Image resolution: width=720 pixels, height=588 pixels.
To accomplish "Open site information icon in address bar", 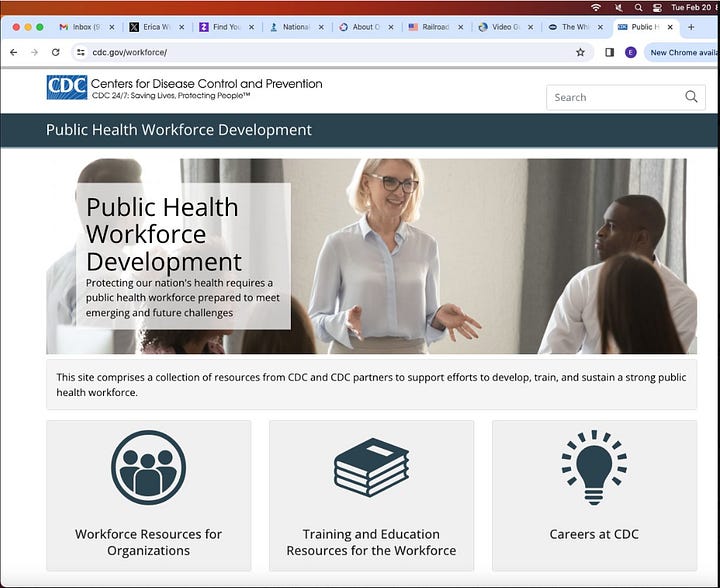I will 81,52.
